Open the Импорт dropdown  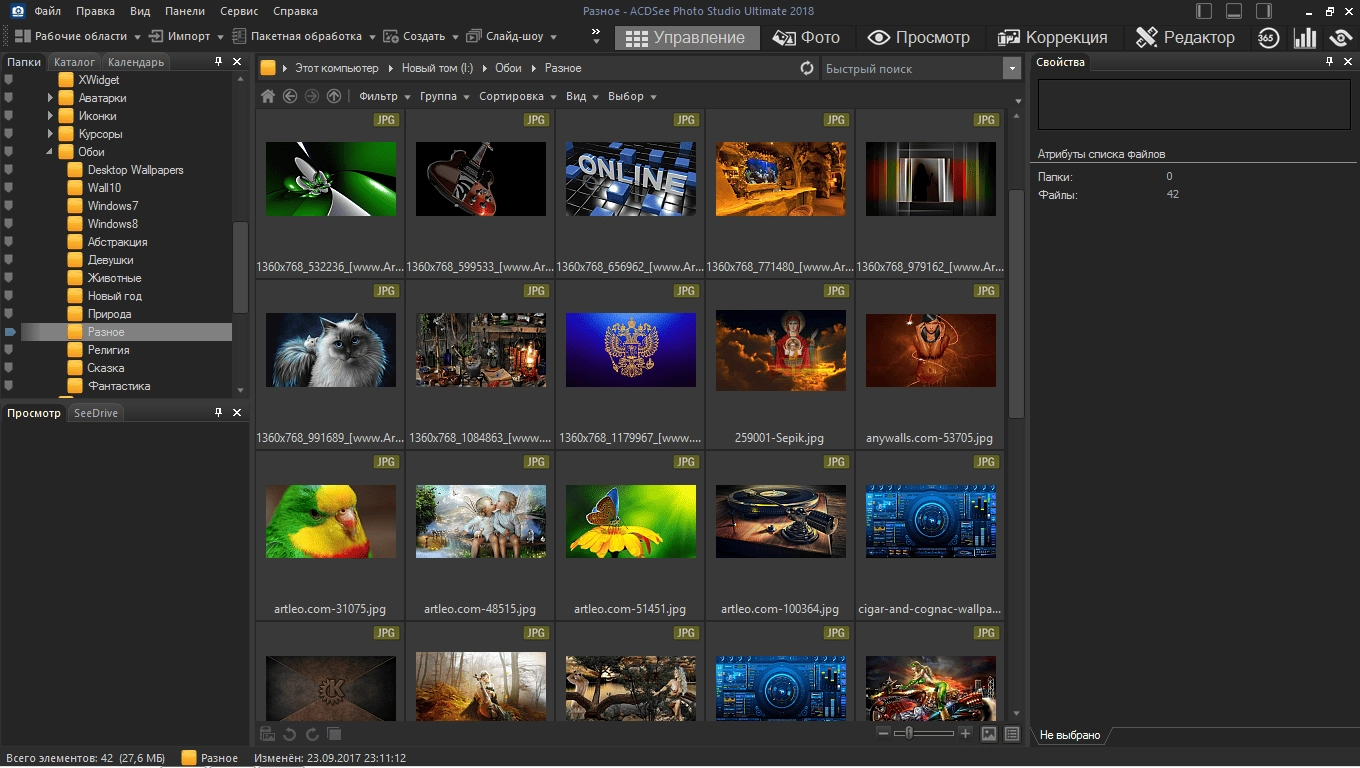click(188, 36)
